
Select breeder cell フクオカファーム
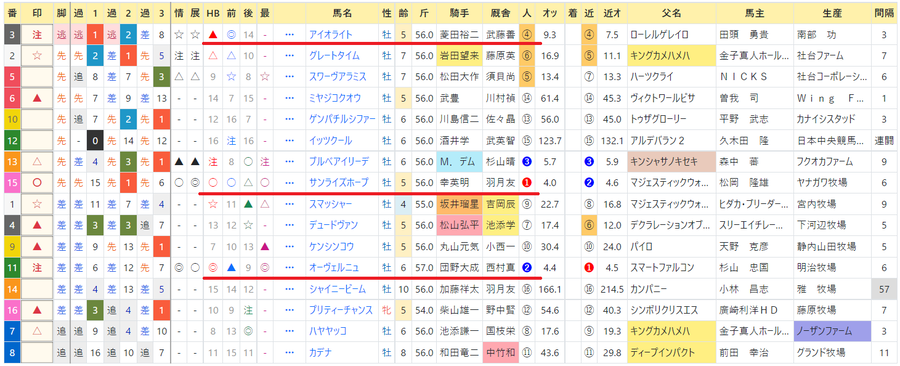[832, 162]
